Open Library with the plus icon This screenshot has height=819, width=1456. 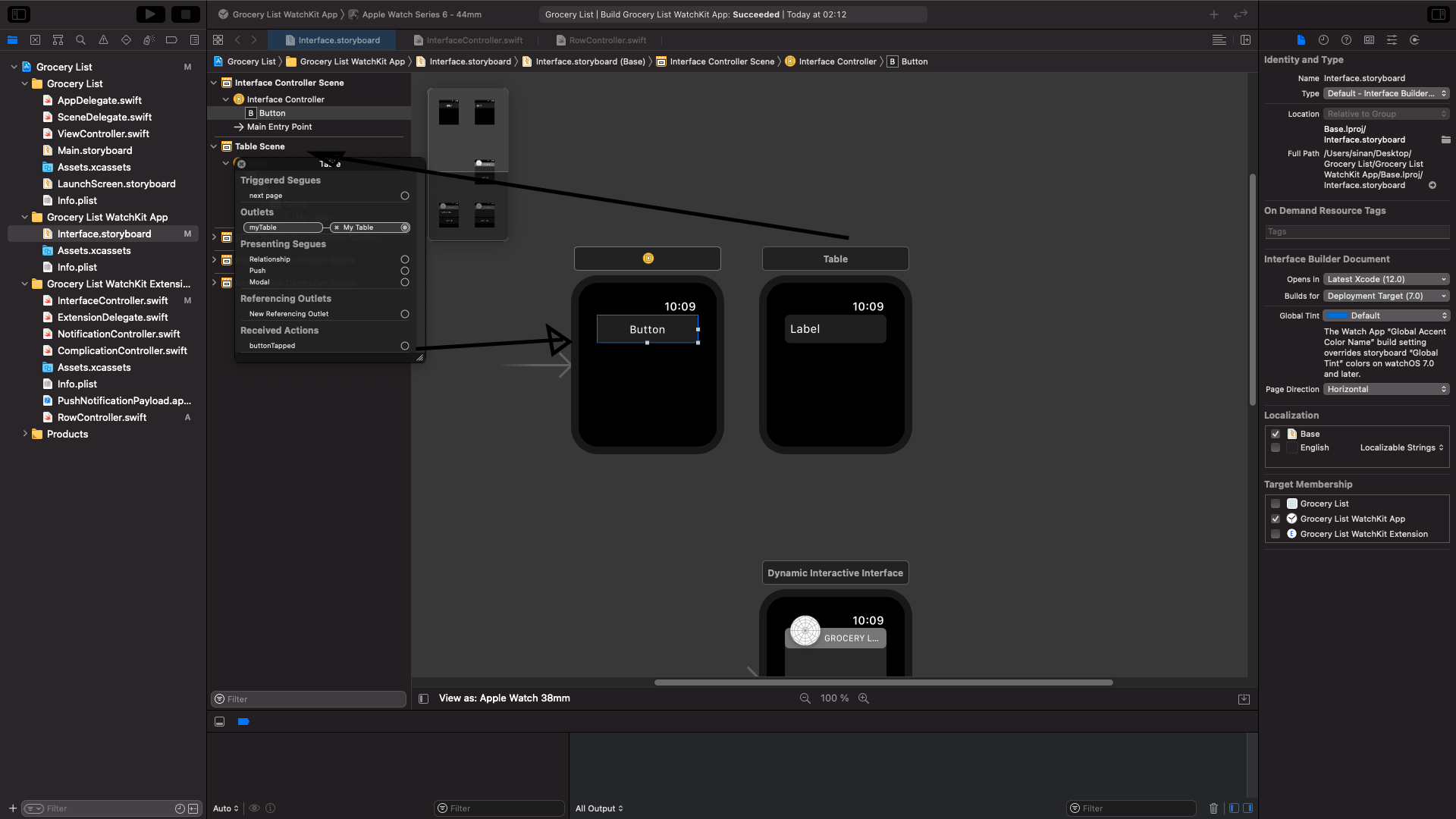(1214, 14)
